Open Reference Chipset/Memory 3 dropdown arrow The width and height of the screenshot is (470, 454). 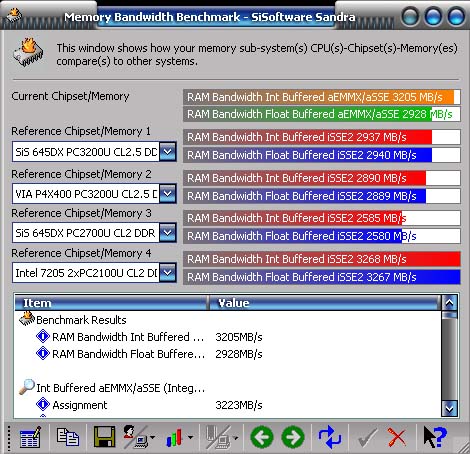click(x=167, y=232)
